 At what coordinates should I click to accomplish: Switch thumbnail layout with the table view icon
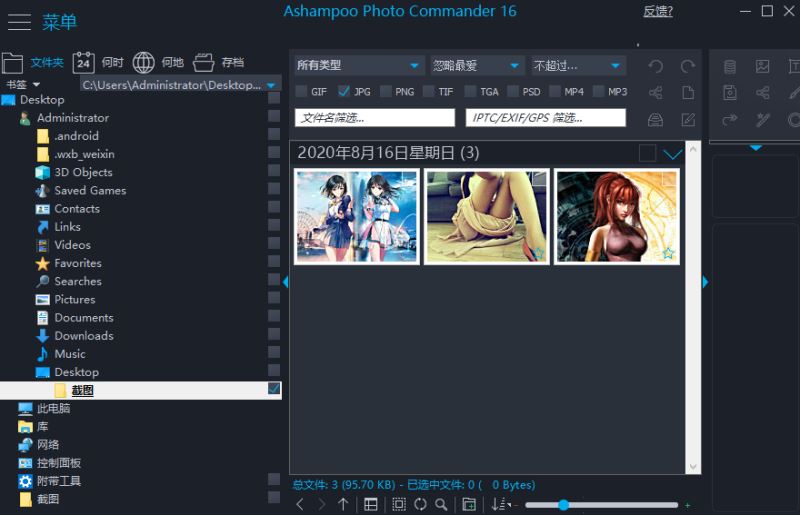(x=371, y=504)
